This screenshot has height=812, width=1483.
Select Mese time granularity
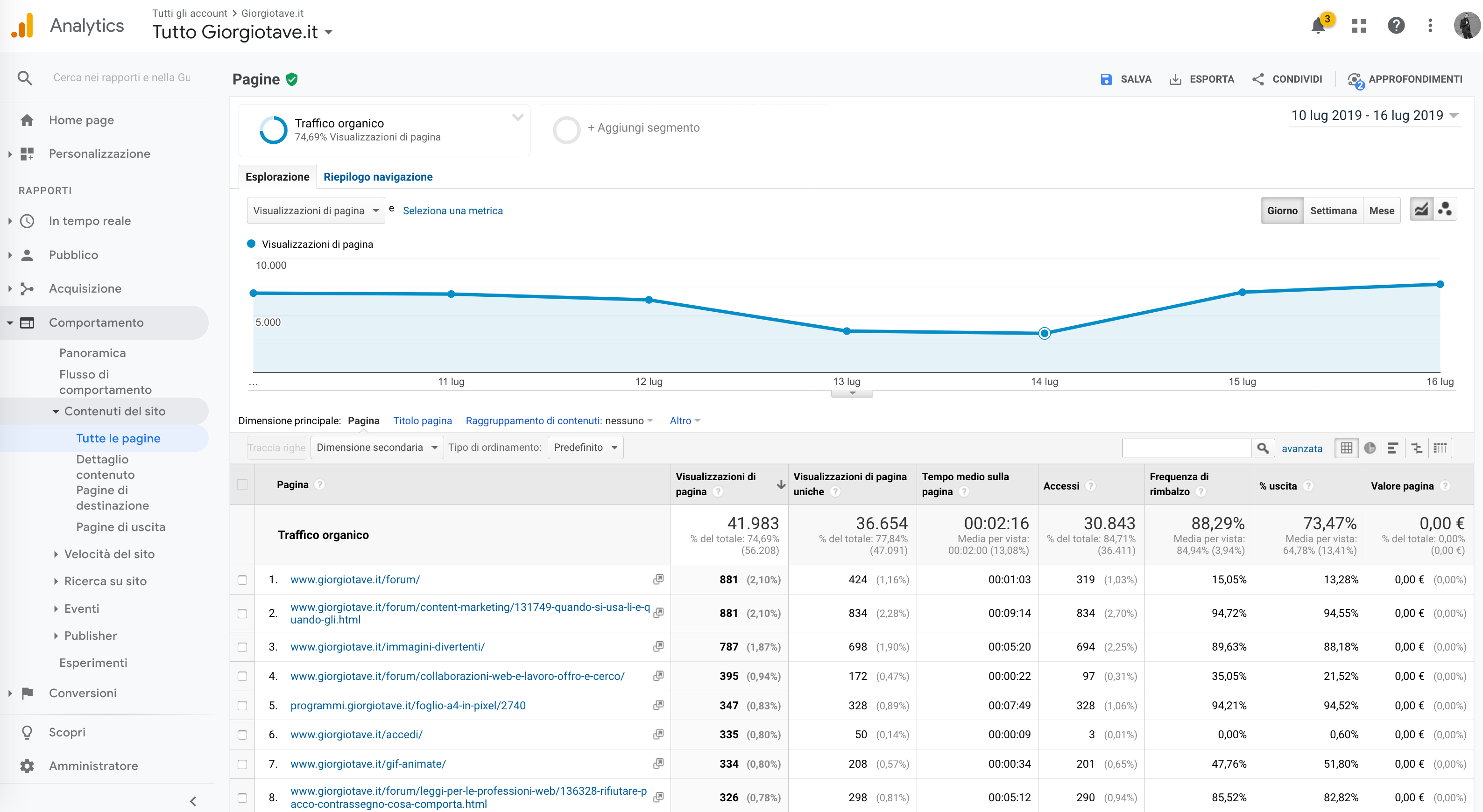tap(1381, 210)
